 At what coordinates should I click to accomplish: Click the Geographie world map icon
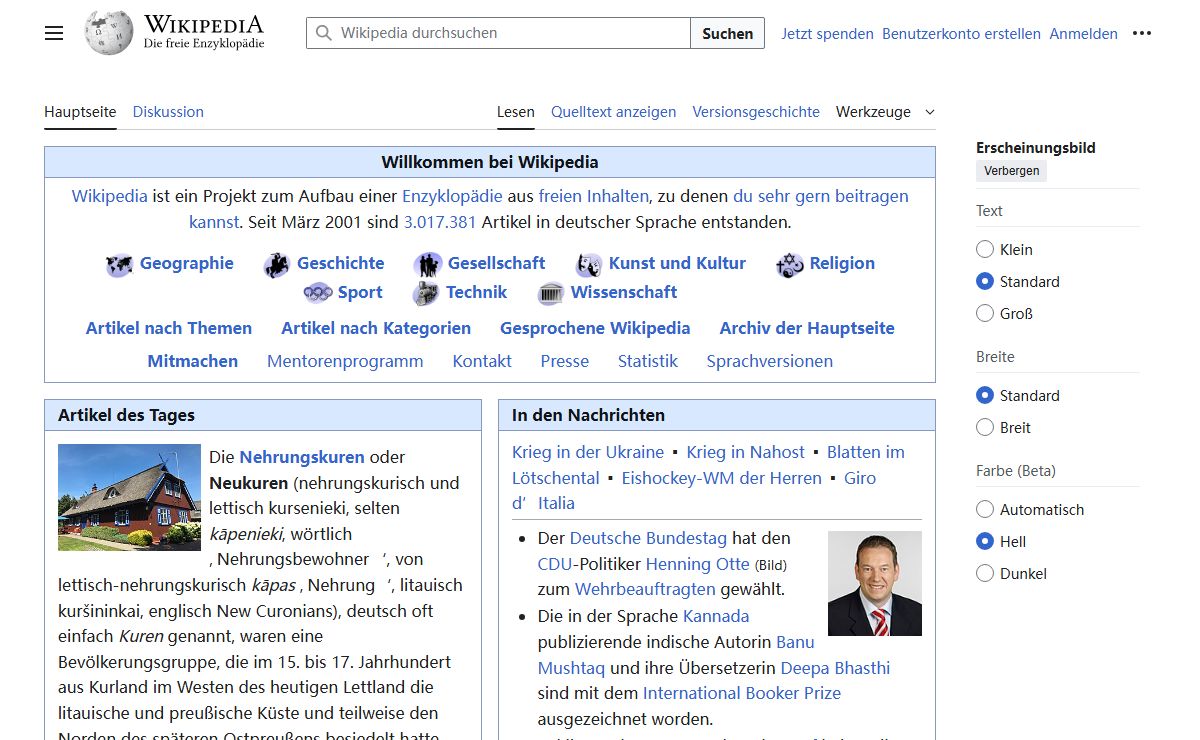point(119,265)
